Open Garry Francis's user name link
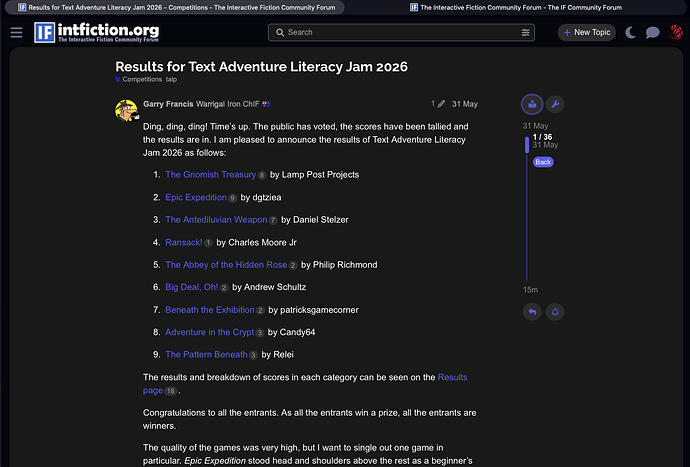 point(168,104)
